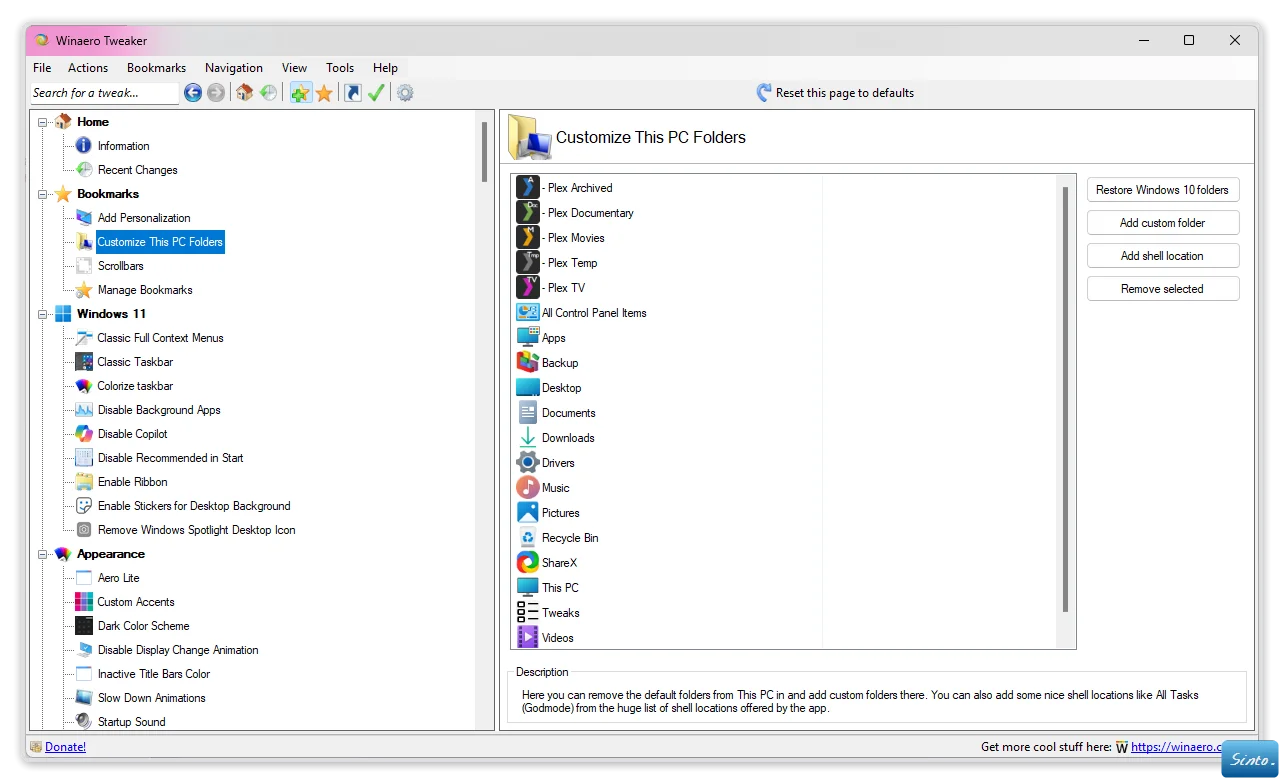Click the grey Forward arrow toolbar icon
The height and width of the screenshot is (783, 1284).
pyautogui.click(x=216, y=93)
